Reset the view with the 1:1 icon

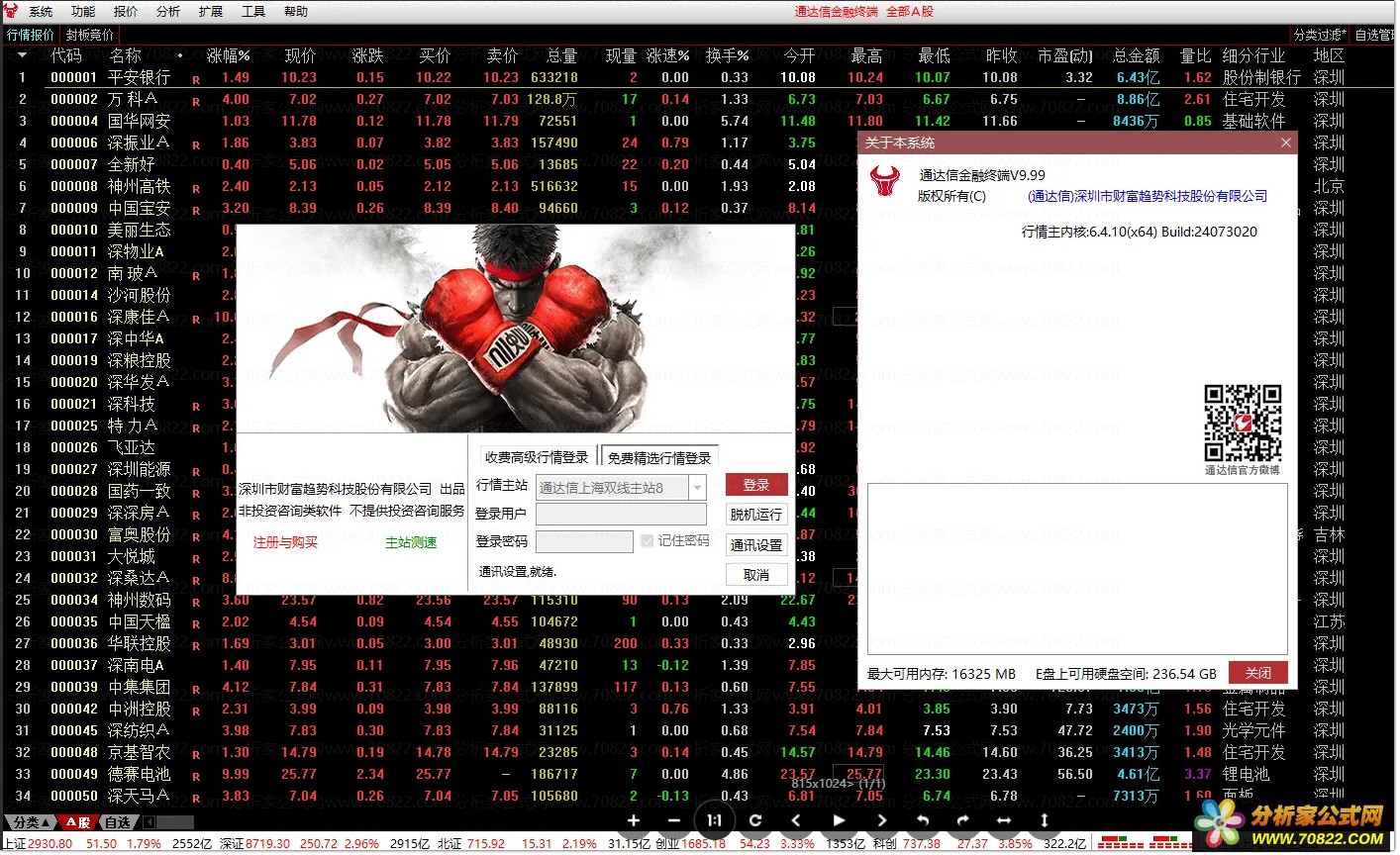[714, 820]
